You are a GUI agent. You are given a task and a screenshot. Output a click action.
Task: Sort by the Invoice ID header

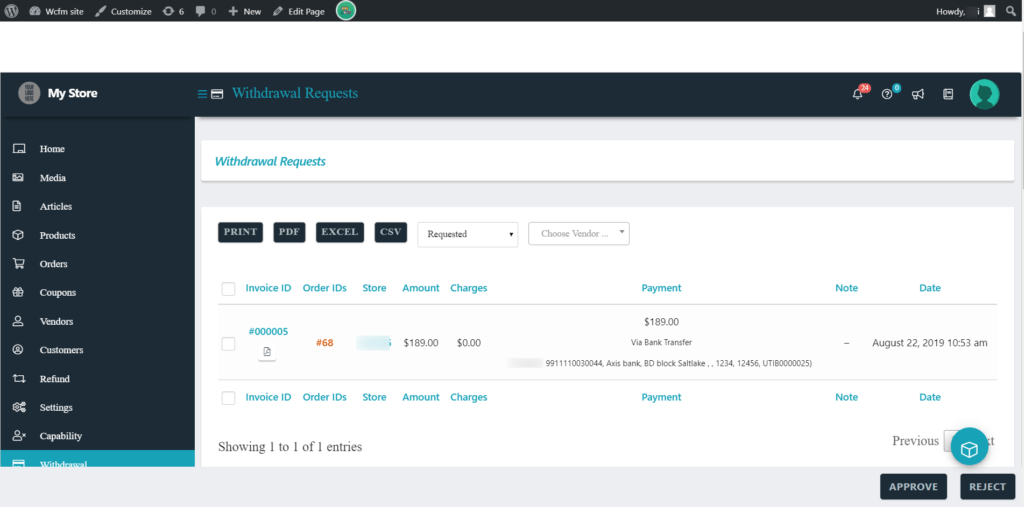point(268,288)
